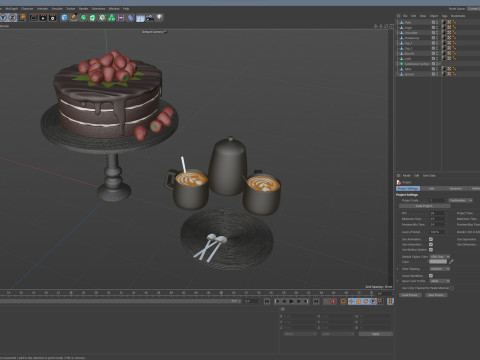Click the green Extrude generator icon

pos(93,17)
